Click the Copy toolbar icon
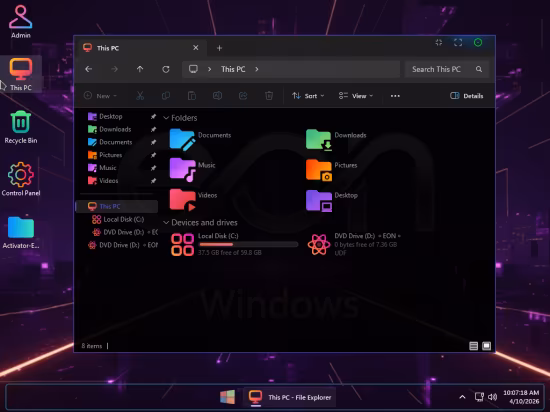The image size is (550, 412). click(x=166, y=95)
